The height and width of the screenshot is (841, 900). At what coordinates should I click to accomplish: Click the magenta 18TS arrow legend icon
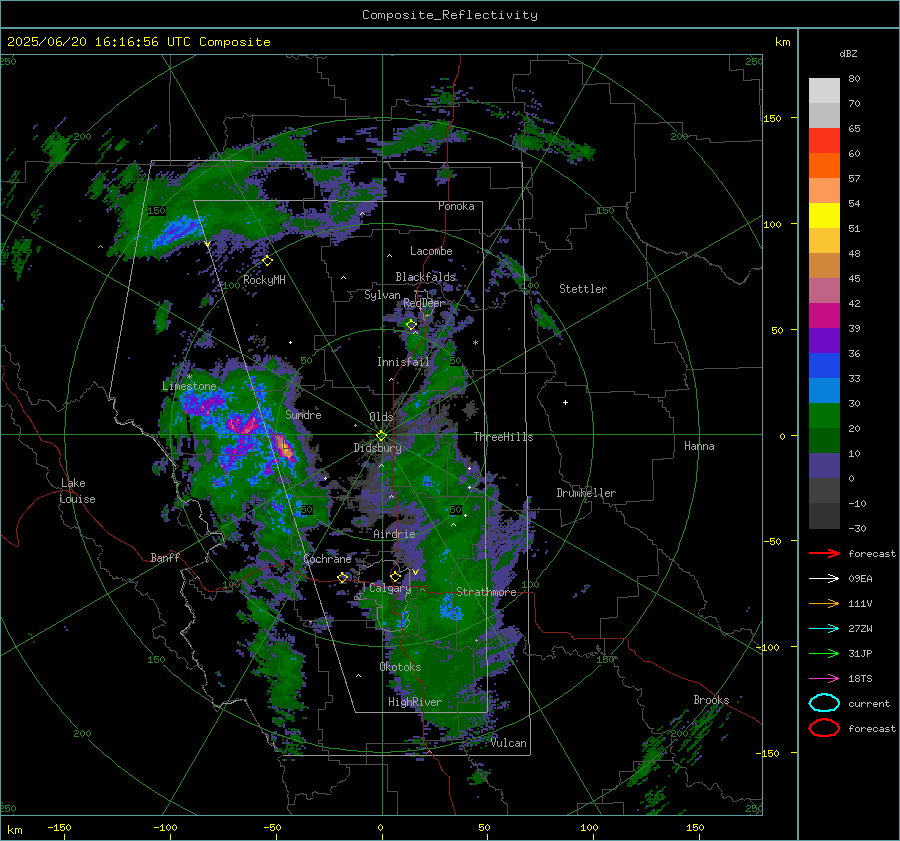point(824,679)
